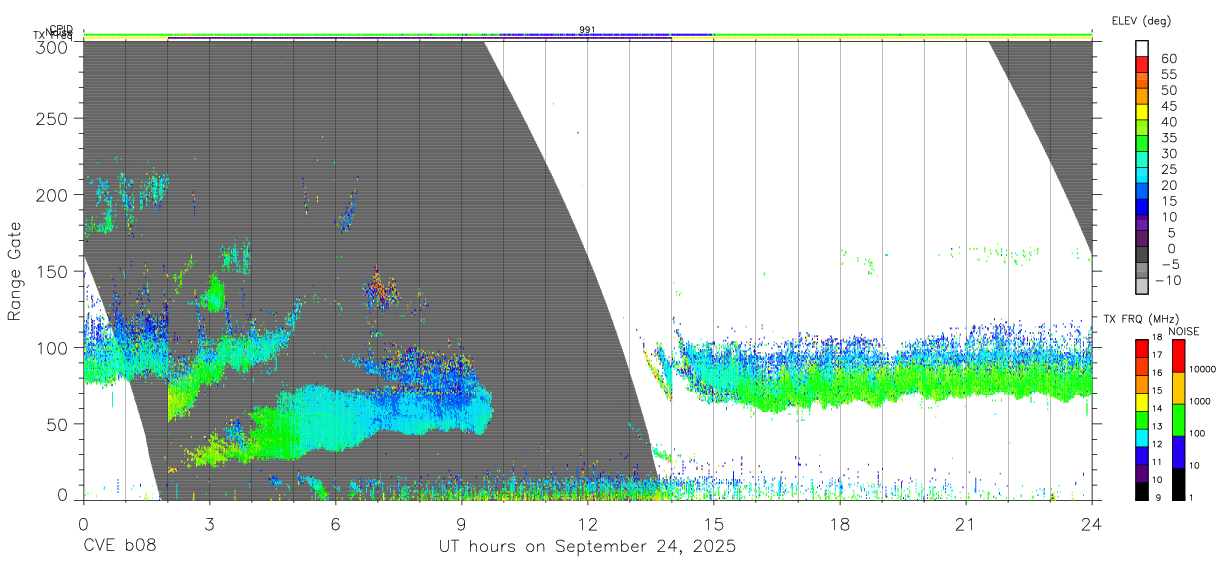1228x567 pixels.
Task: Click the yellow segment of the ELEV color bar
Action: (x=1142, y=113)
